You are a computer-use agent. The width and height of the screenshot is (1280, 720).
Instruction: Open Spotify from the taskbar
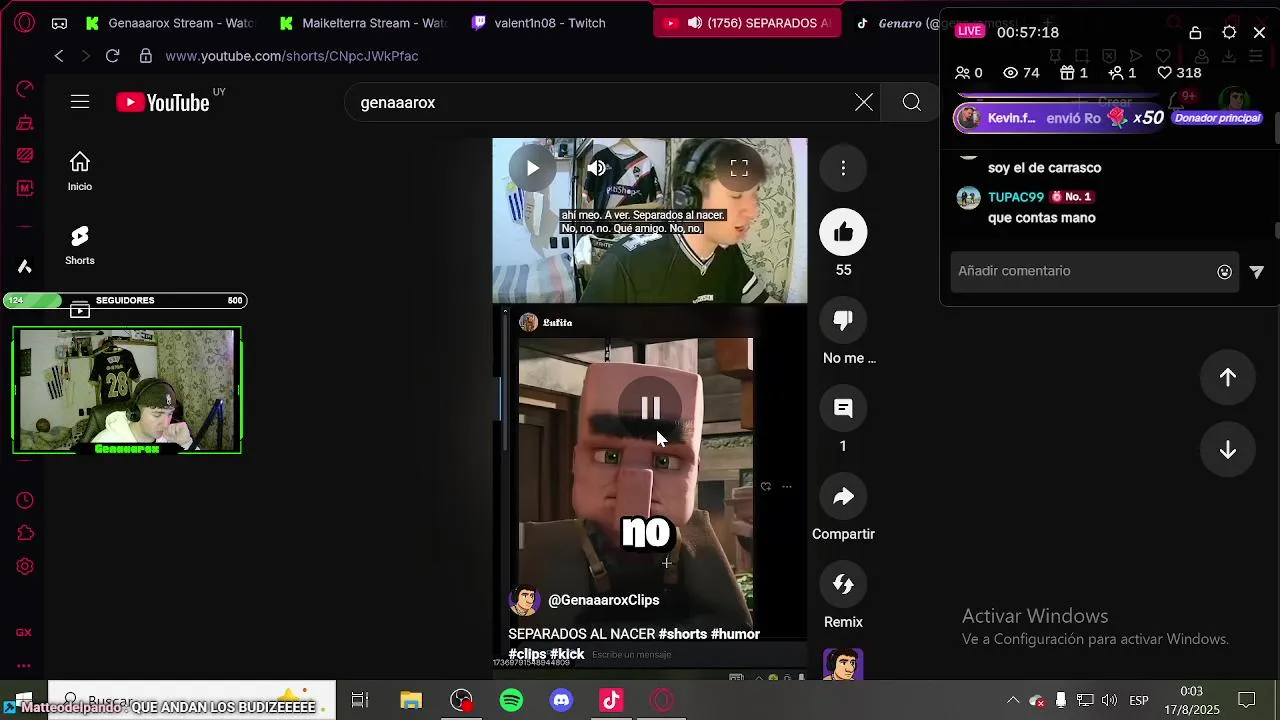511,700
